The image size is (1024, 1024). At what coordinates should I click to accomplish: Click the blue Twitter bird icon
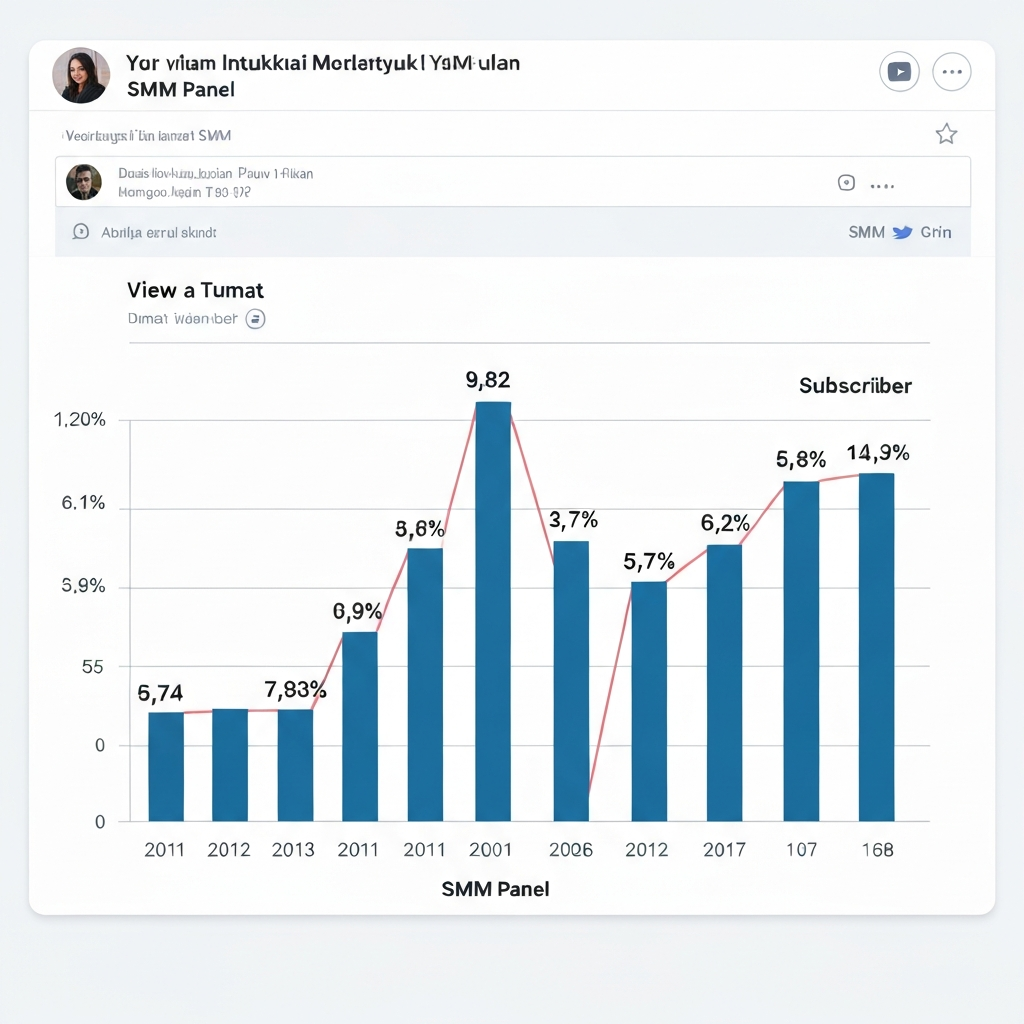coord(902,232)
